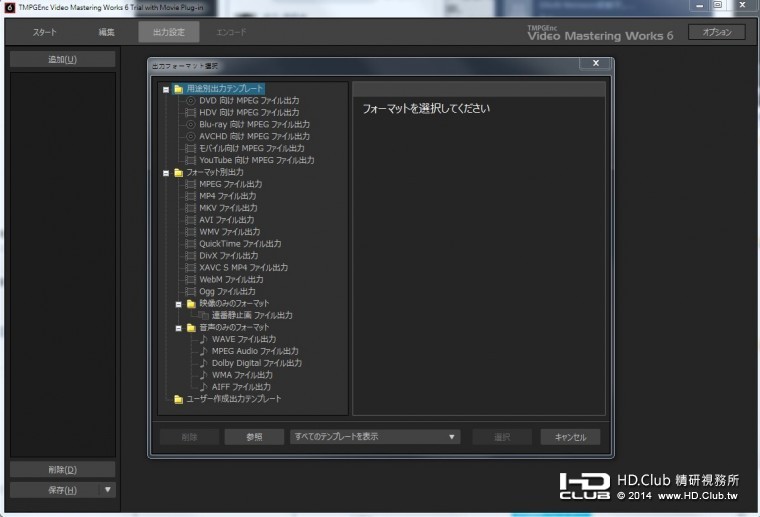The height and width of the screenshot is (517, 760).
Task: Open the arrow menu next to 保存(H)
Action: 108,490
